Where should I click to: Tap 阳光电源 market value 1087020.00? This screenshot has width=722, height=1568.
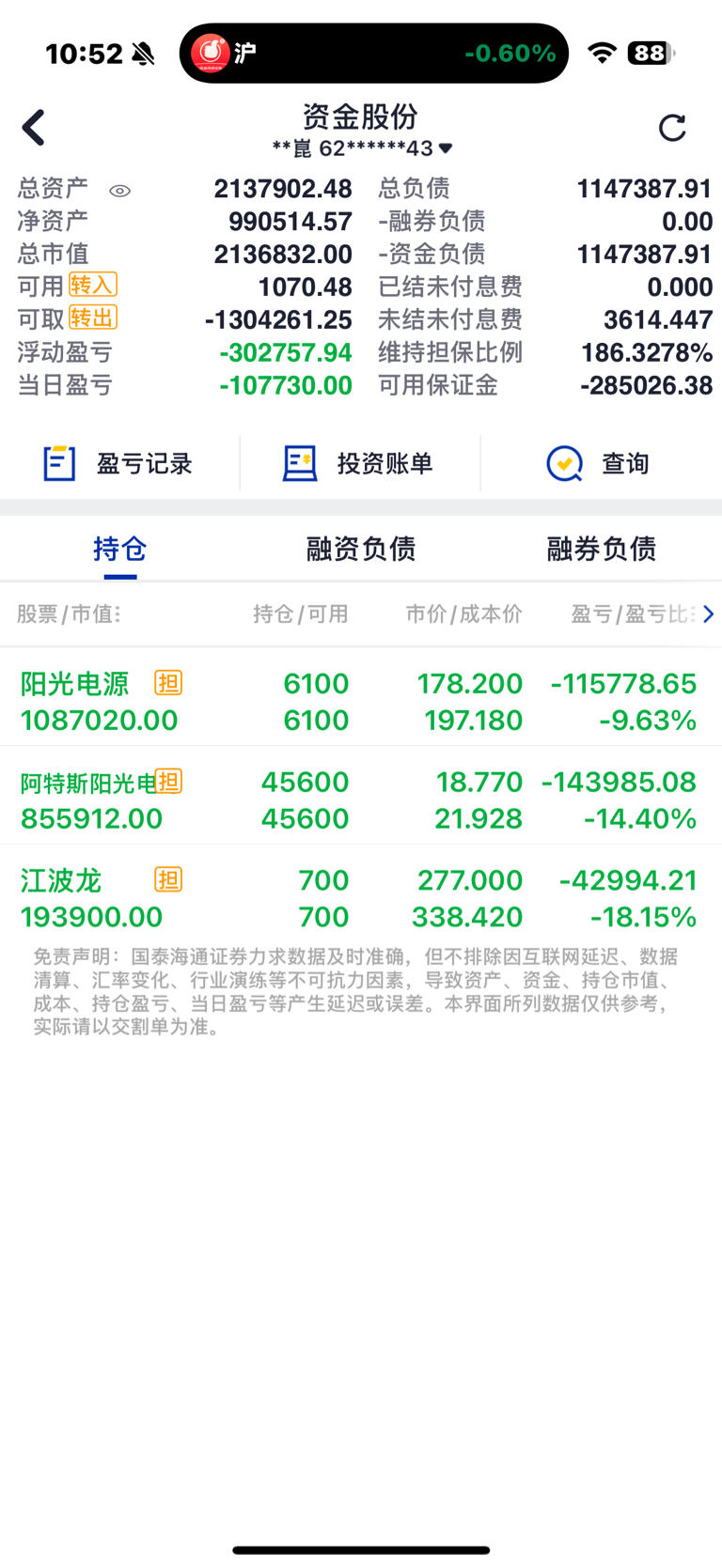[99, 721]
